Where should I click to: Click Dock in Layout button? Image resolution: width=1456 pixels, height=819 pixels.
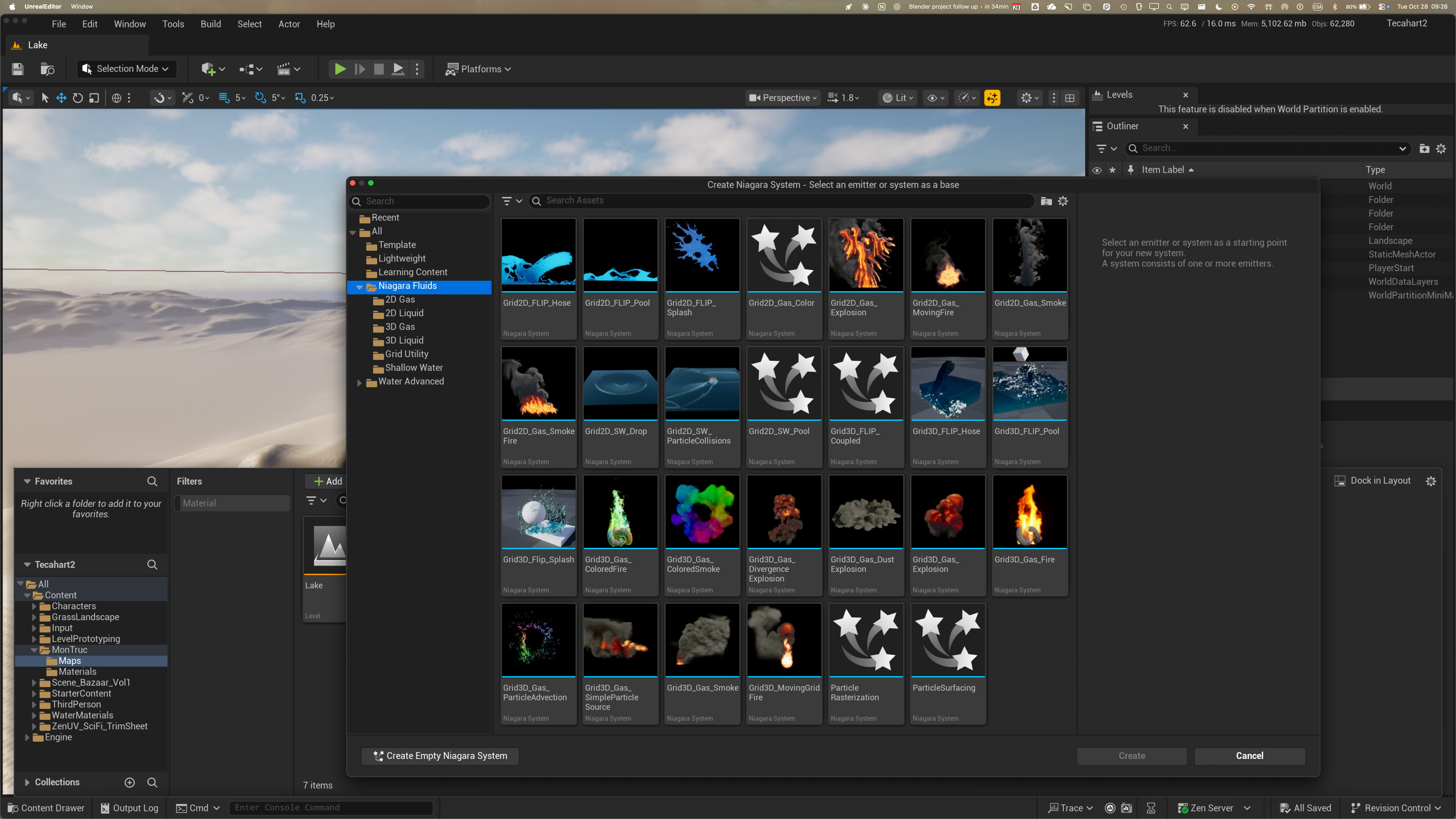click(1373, 480)
